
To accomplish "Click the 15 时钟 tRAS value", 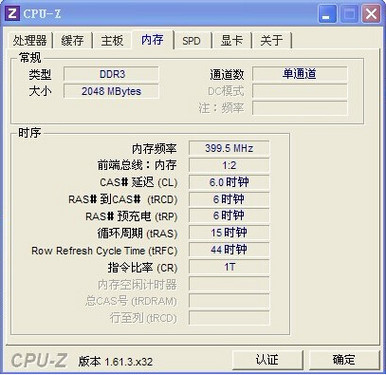I will pyautogui.click(x=229, y=233).
